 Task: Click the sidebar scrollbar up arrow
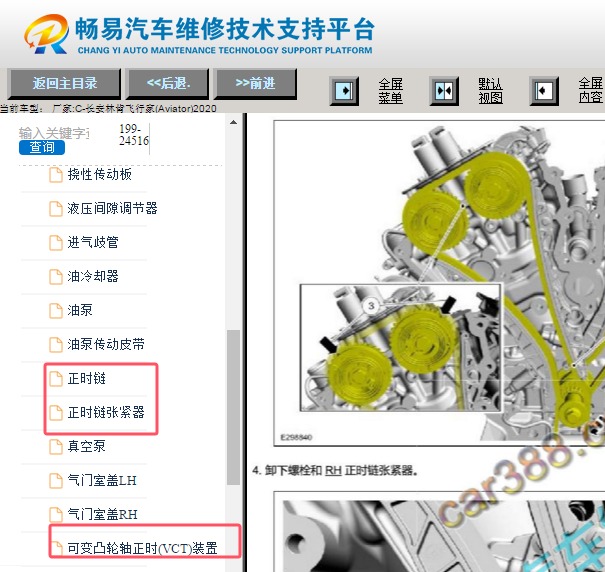233,122
